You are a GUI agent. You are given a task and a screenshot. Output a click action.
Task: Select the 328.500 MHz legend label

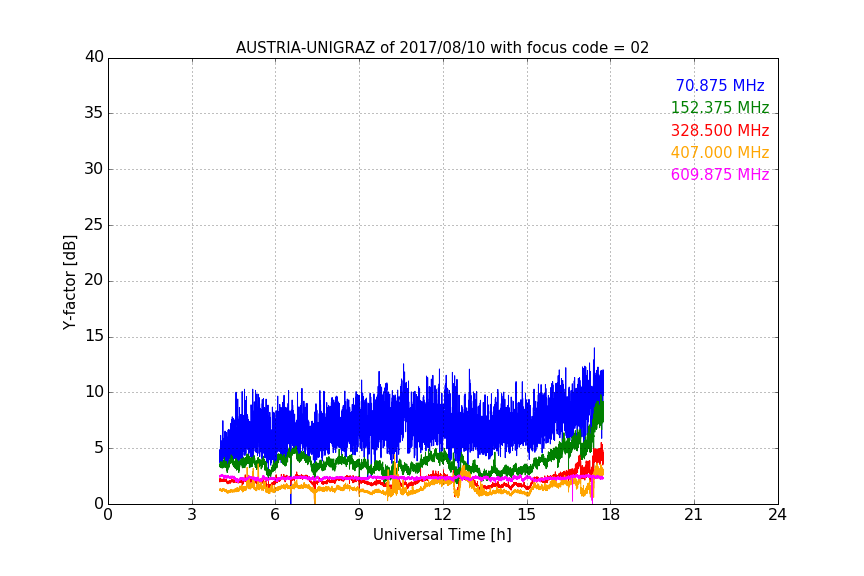720,130
